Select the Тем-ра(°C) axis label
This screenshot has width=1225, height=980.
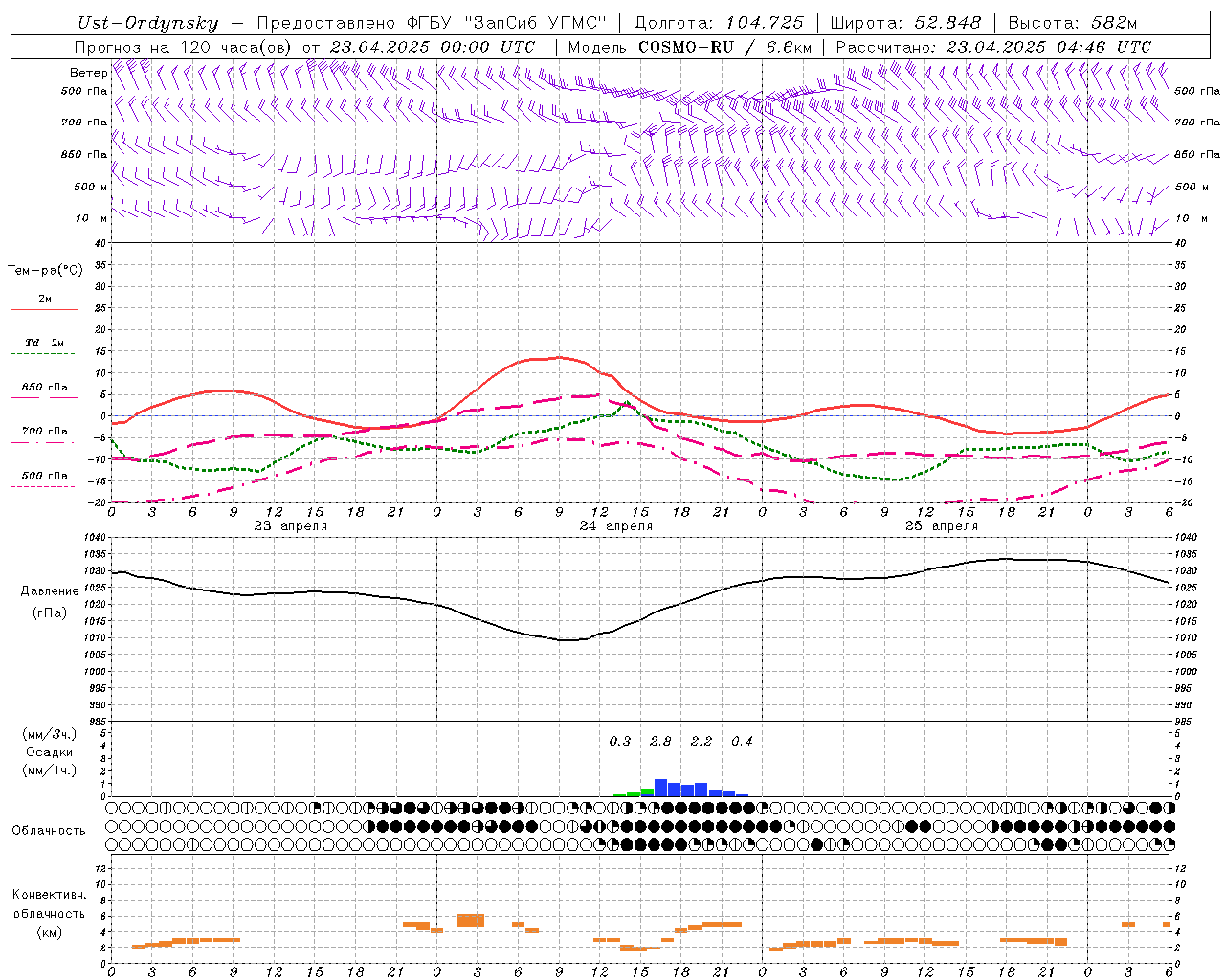[45, 270]
